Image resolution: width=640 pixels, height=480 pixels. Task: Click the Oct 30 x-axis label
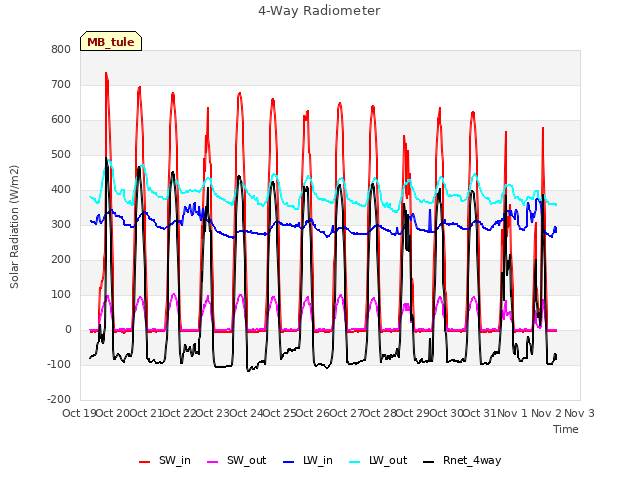446,413
